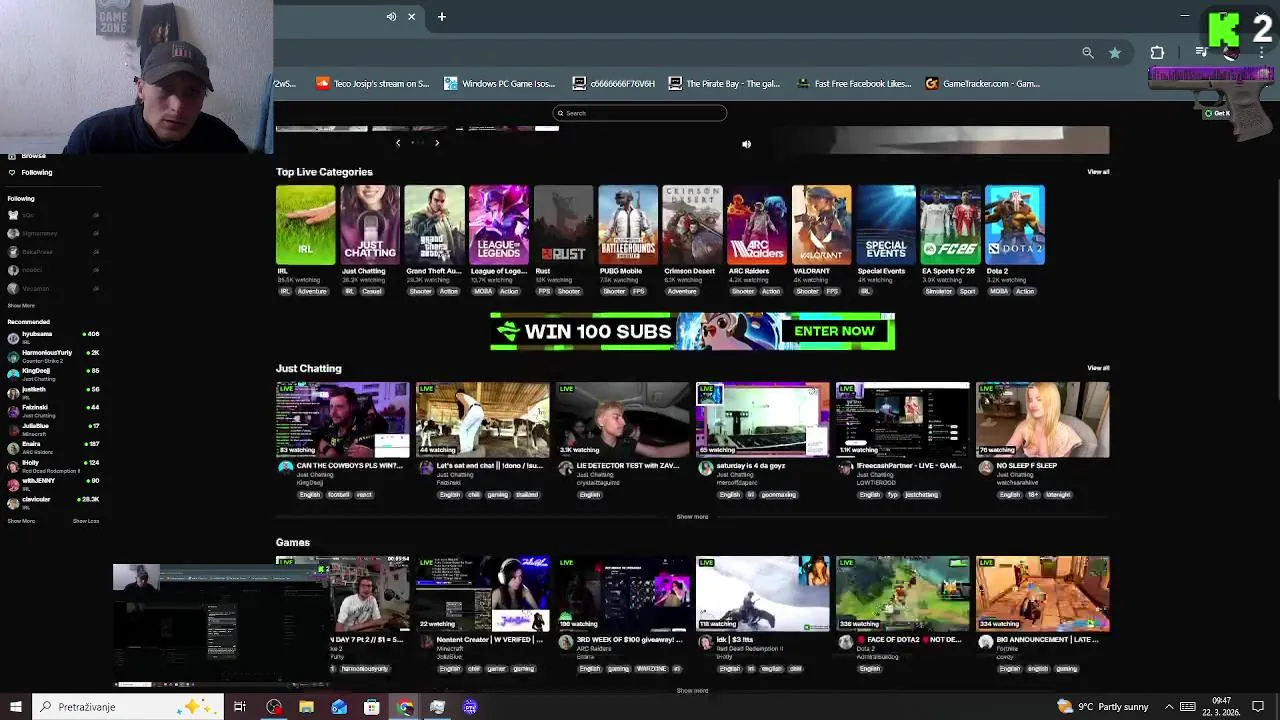Switch to Google Chrome in taskbar
The image size is (1280, 720).
pyautogui.click(x=404, y=707)
